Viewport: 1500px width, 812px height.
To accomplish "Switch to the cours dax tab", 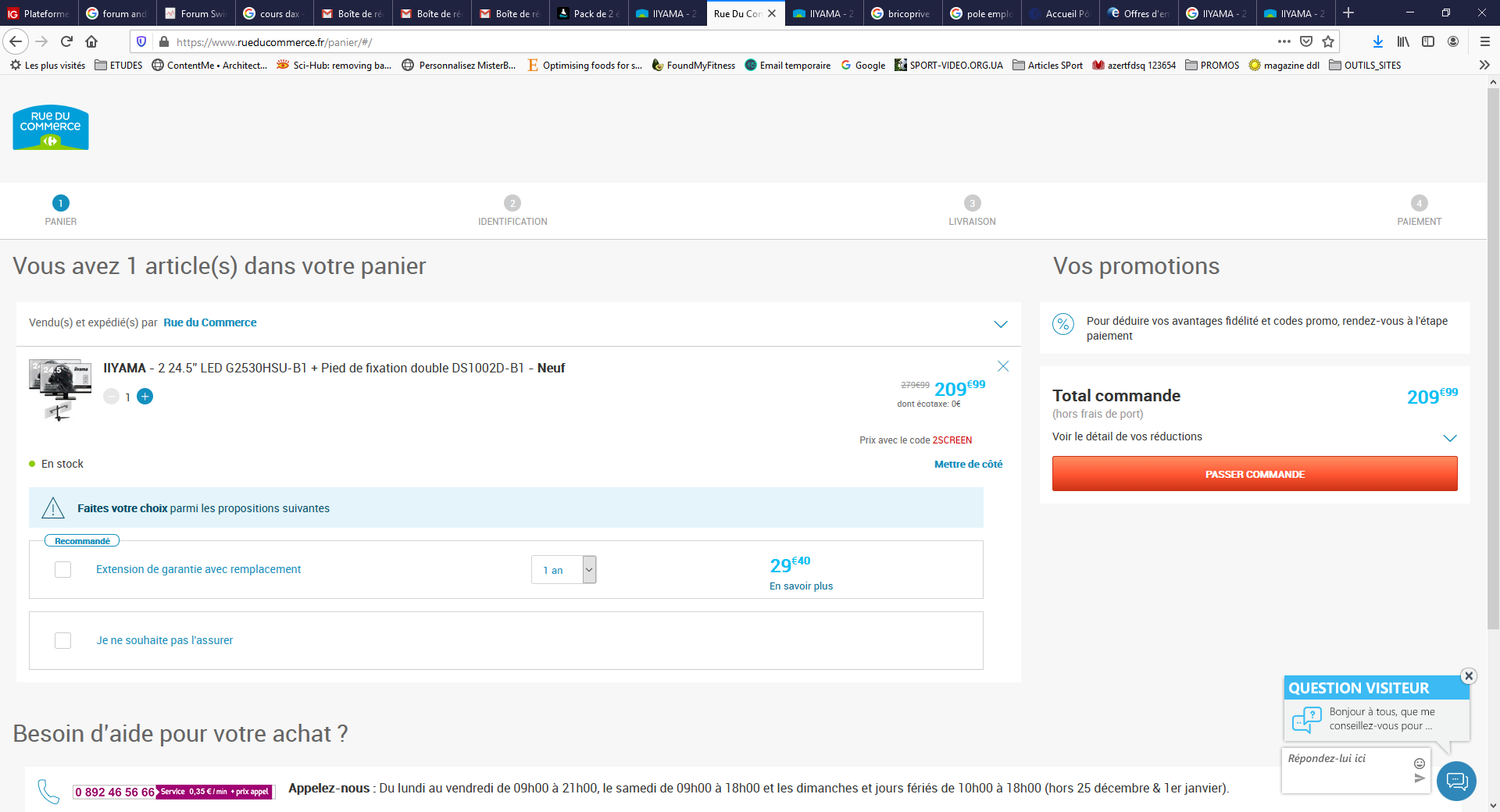I will (274, 13).
